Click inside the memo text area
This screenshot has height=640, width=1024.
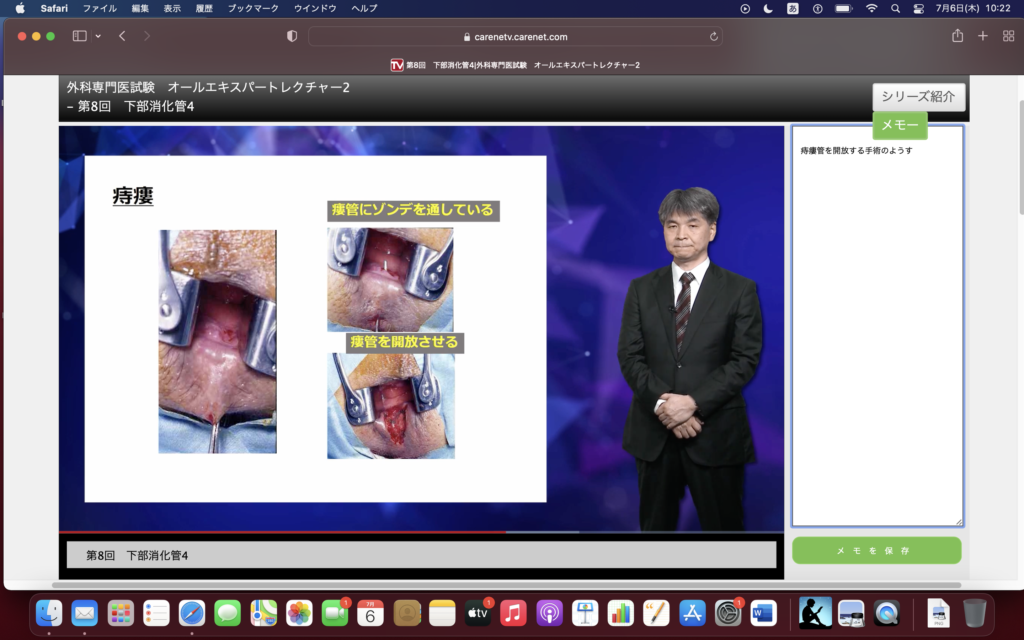pyautogui.click(x=877, y=330)
